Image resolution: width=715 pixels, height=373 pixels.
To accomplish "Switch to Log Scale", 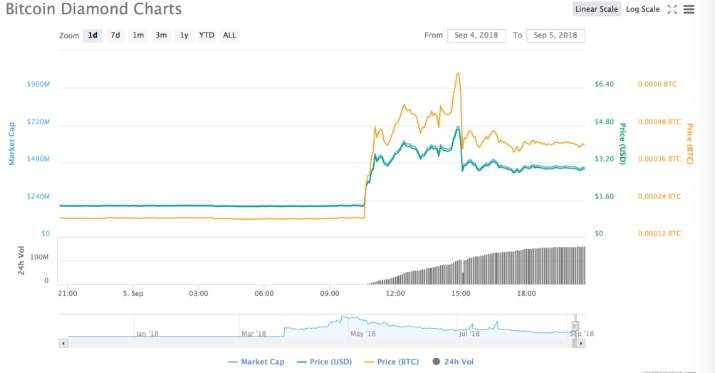I will click(642, 9).
